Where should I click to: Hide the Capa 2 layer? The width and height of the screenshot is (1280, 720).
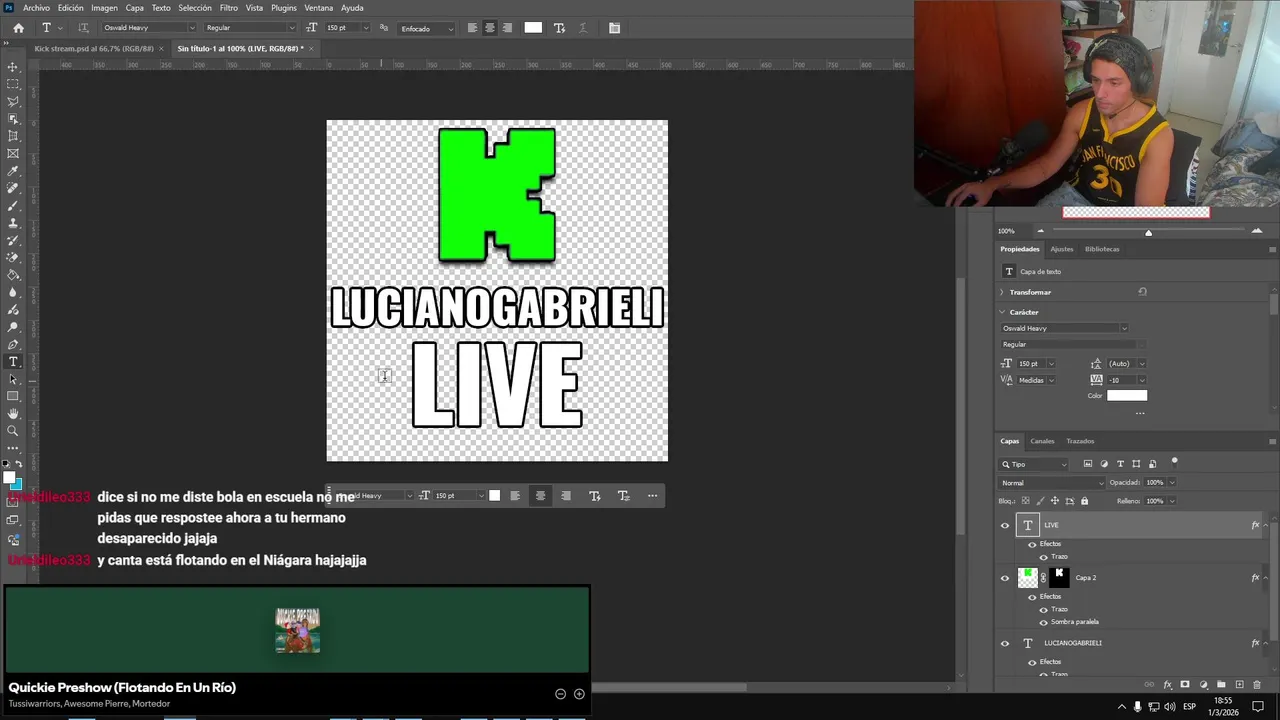(1005, 577)
